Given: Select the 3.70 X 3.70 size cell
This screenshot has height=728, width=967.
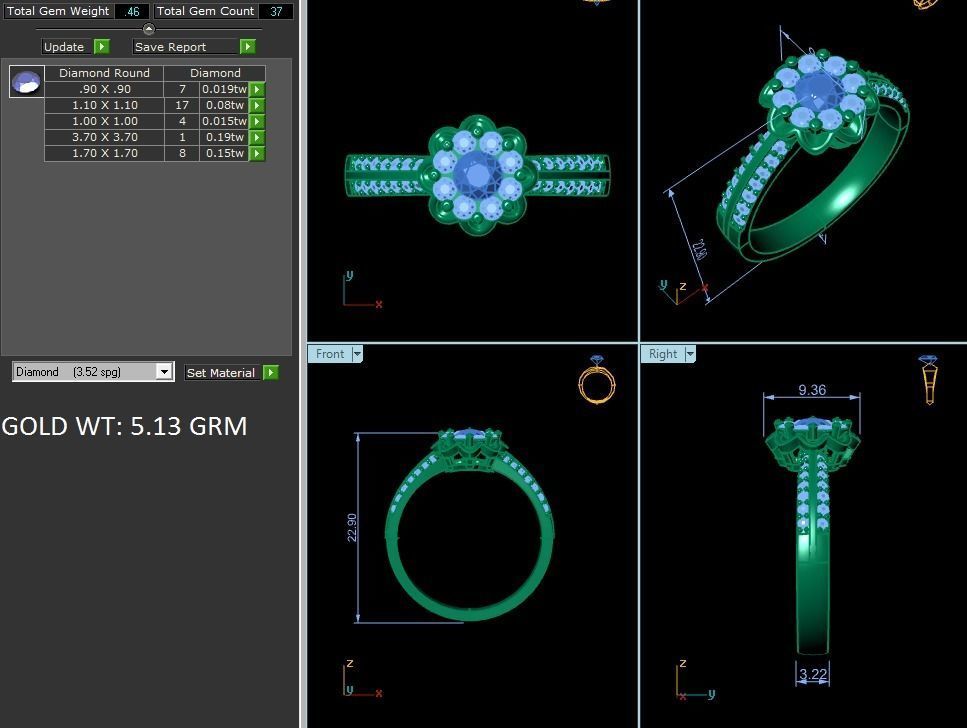Looking at the screenshot, I should coord(104,138).
